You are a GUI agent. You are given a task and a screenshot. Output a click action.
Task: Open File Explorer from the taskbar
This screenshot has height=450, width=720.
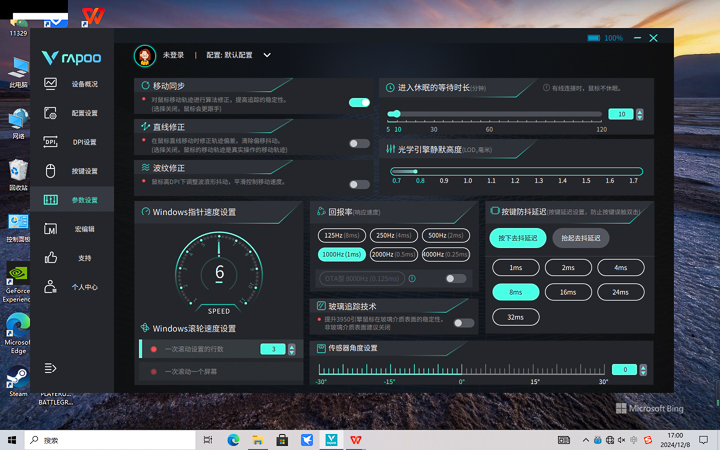coord(258,440)
